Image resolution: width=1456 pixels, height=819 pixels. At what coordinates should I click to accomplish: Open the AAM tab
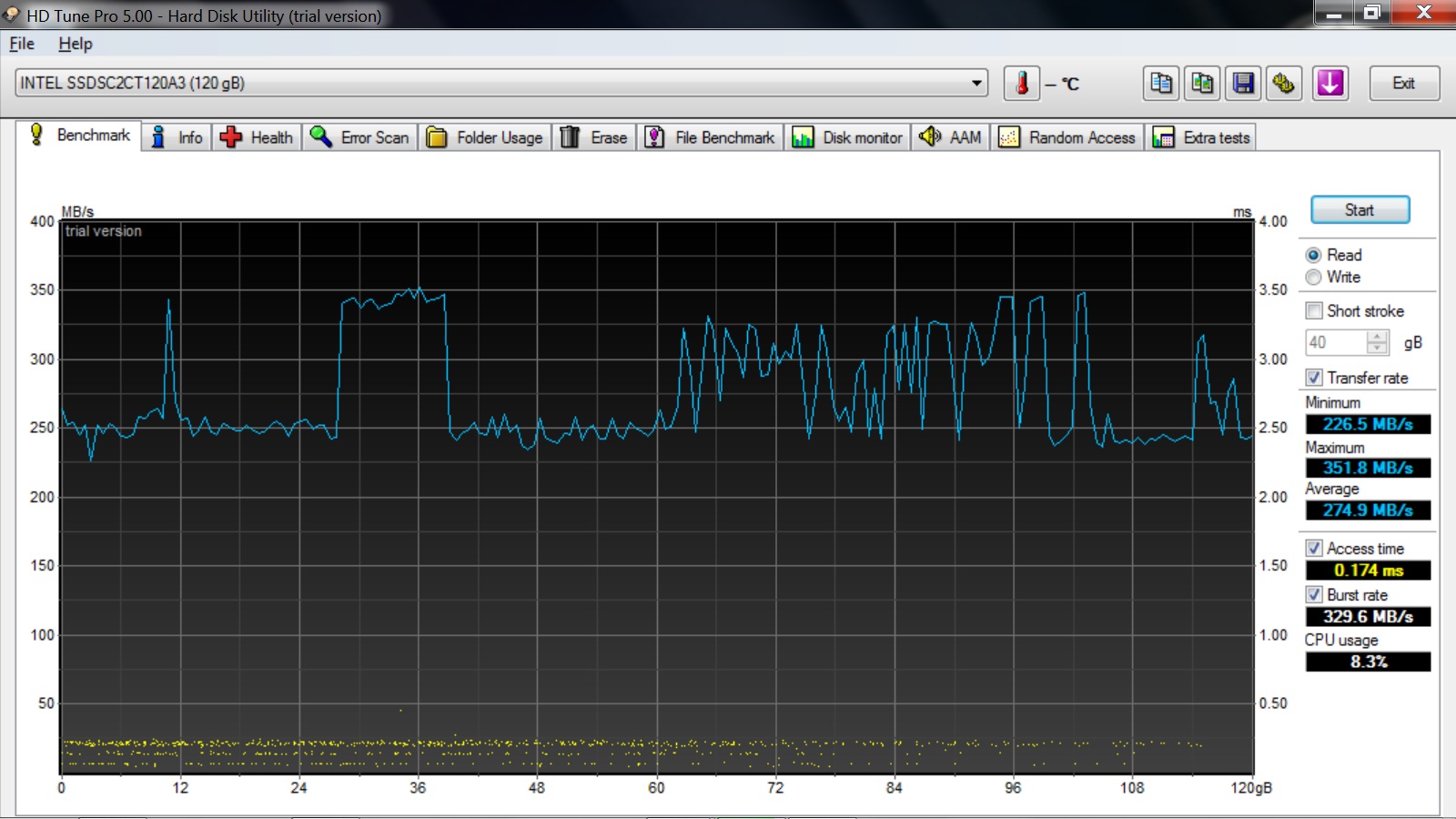click(x=951, y=137)
